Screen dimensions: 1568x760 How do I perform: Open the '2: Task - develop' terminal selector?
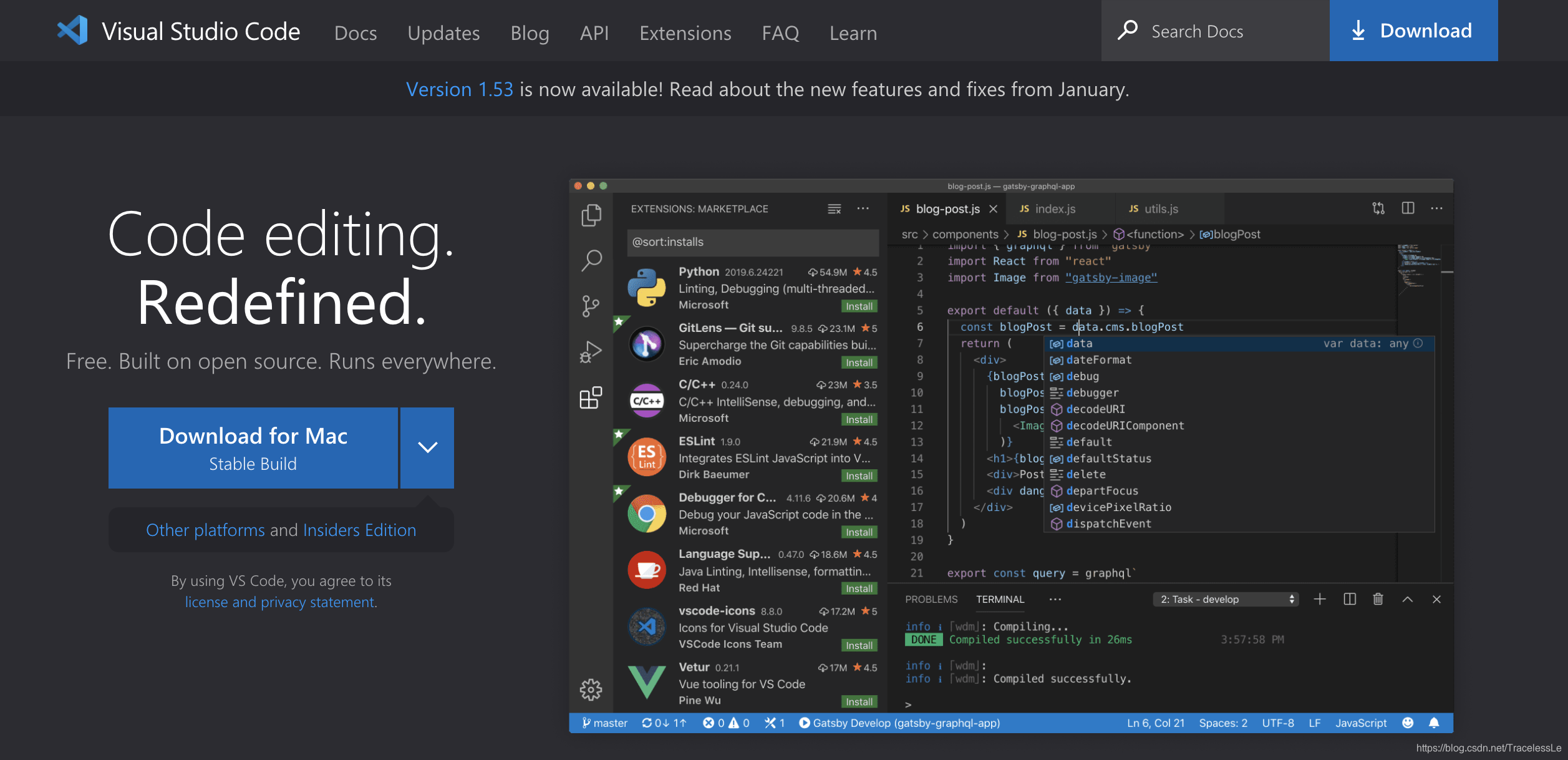[1226, 599]
